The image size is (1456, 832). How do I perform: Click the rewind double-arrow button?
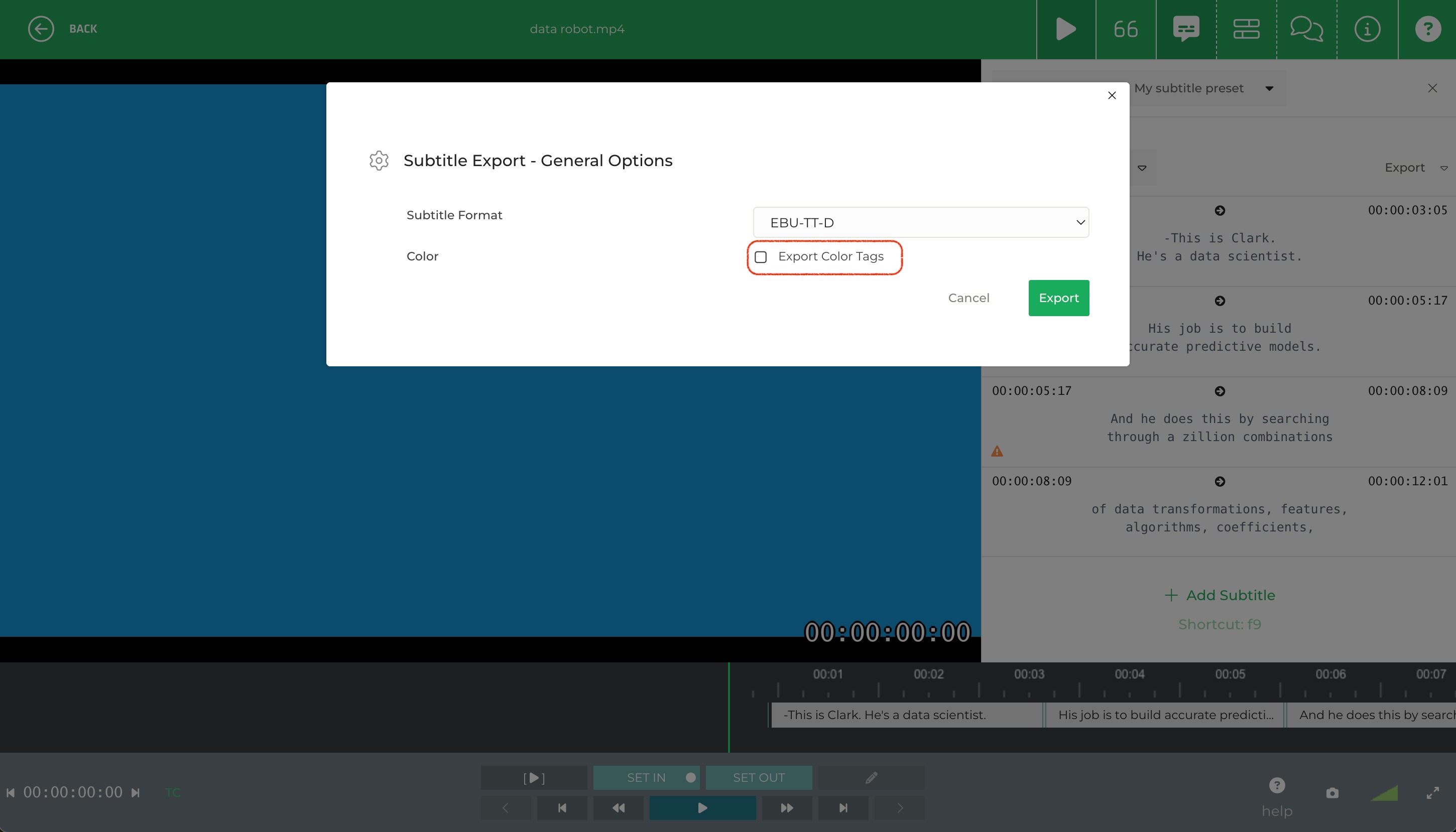click(x=619, y=808)
